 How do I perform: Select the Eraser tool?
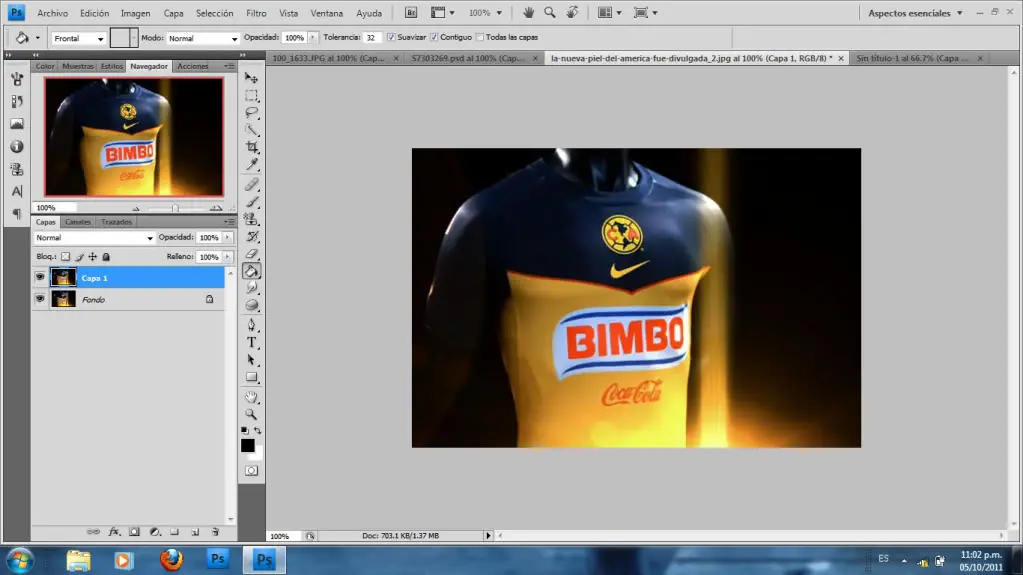[x=251, y=254]
